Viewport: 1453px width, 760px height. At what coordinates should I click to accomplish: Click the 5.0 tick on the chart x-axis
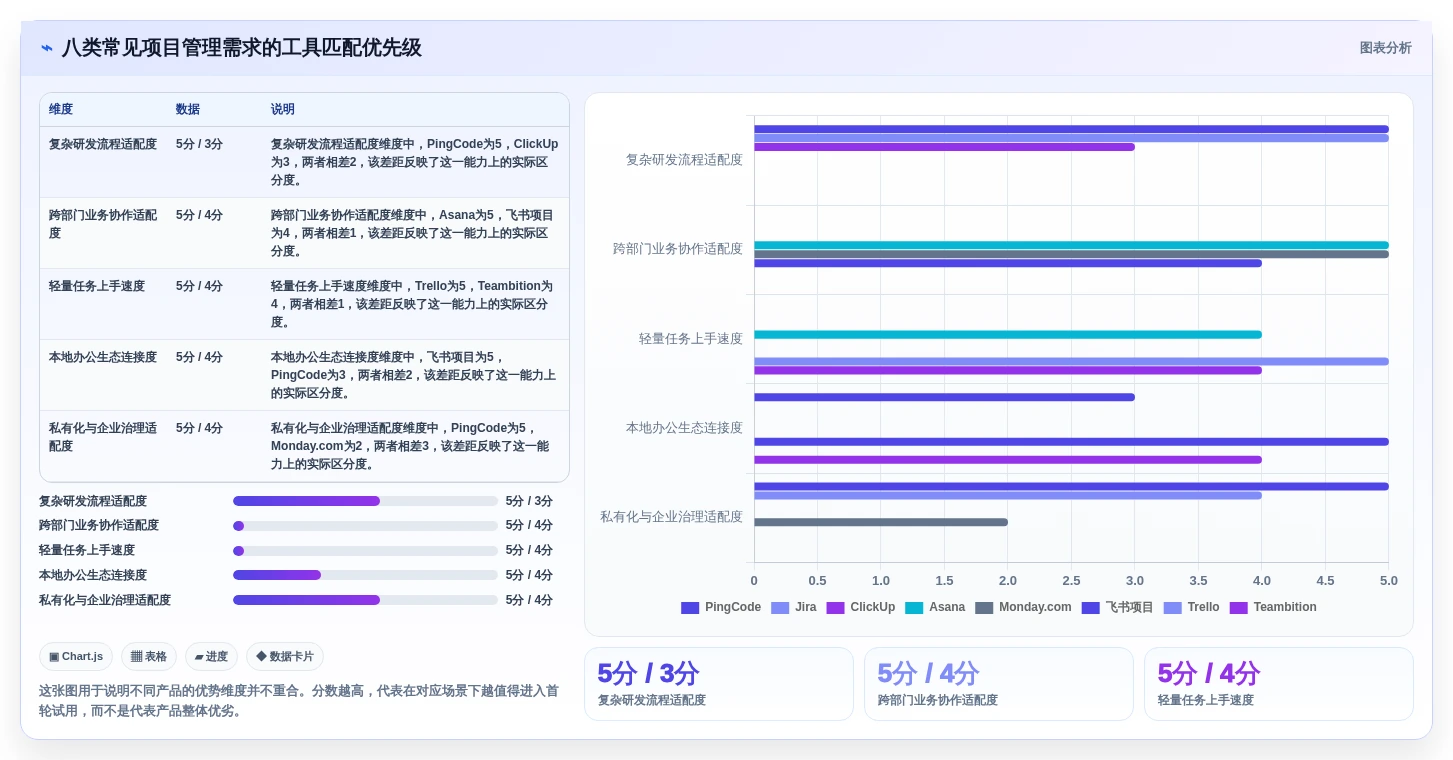pyautogui.click(x=1388, y=581)
